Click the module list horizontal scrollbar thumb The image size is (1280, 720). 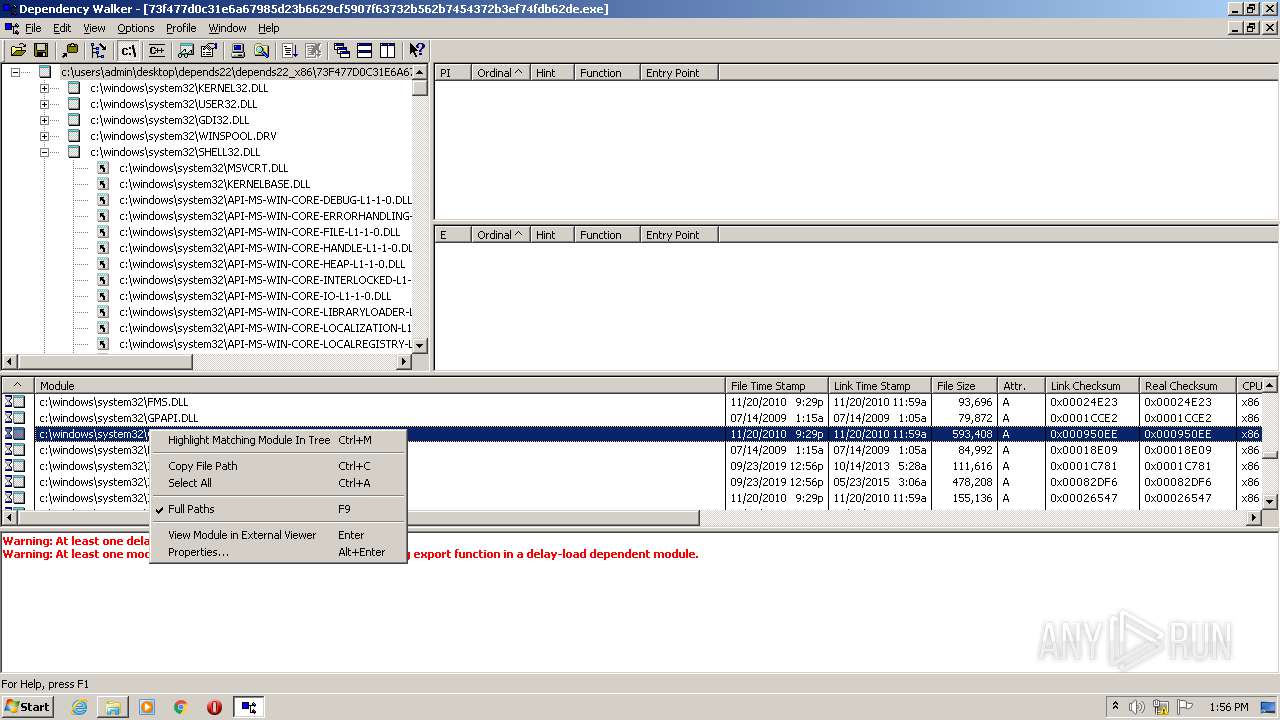(x=358, y=518)
